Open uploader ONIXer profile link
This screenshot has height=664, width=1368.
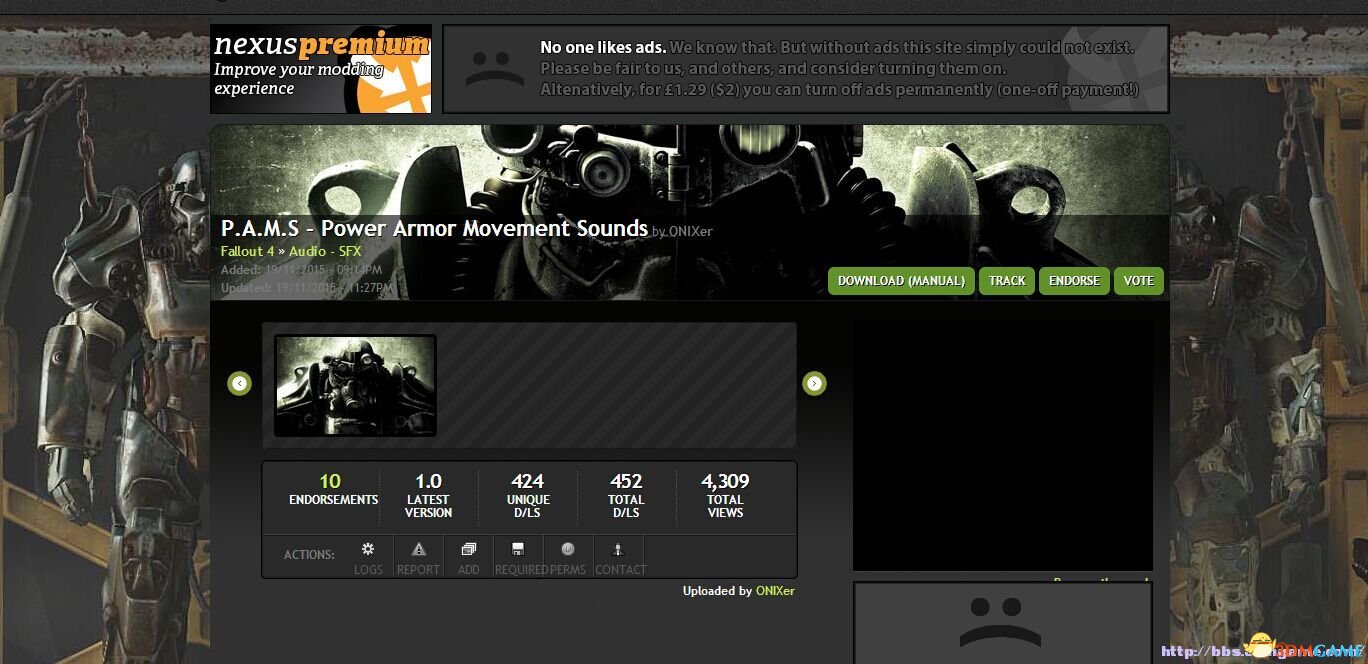pyautogui.click(x=775, y=591)
